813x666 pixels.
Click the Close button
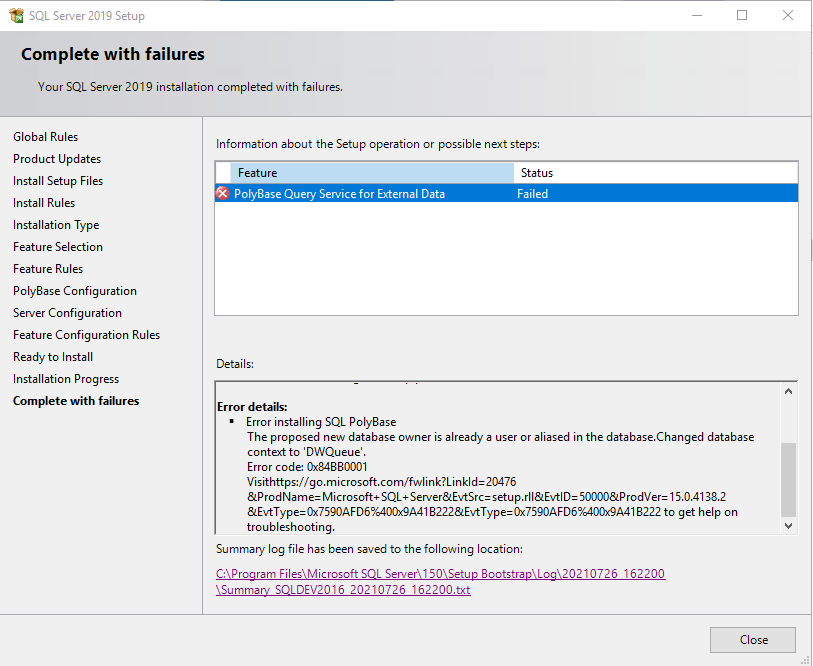[x=752, y=640]
